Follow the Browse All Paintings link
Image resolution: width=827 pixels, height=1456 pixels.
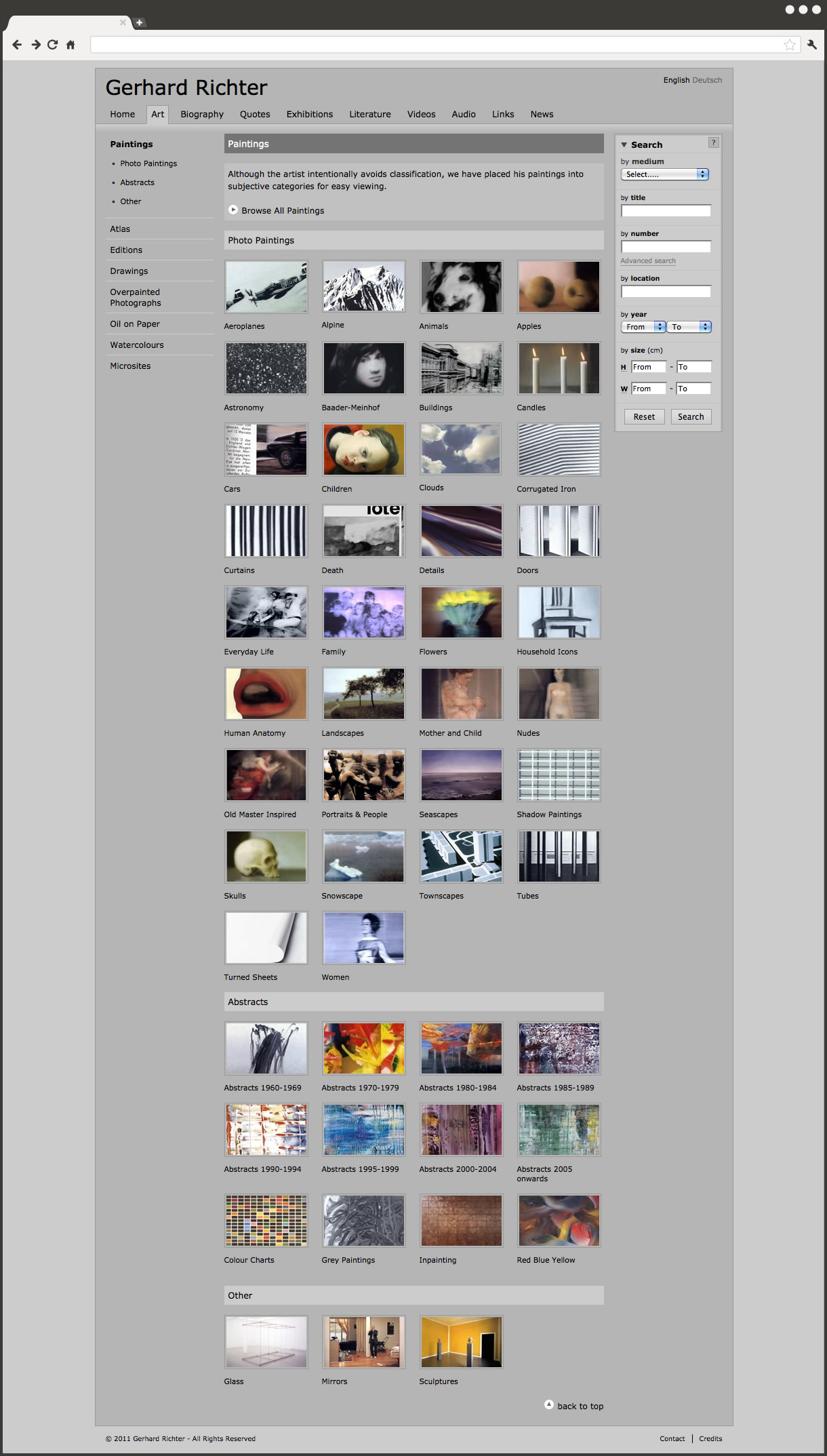tap(283, 211)
